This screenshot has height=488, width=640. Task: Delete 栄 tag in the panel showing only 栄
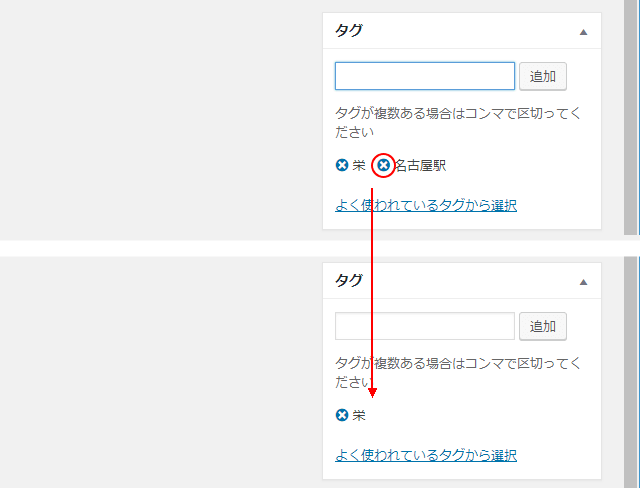tap(342, 415)
